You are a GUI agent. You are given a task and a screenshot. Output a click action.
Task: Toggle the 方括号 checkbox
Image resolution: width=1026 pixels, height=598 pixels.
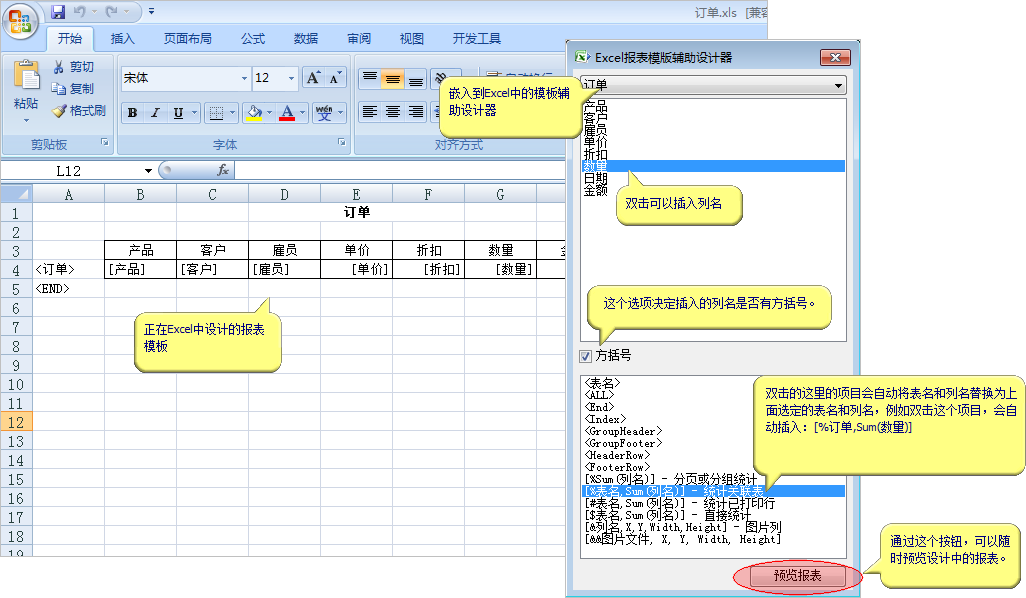click(x=586, y=355)
